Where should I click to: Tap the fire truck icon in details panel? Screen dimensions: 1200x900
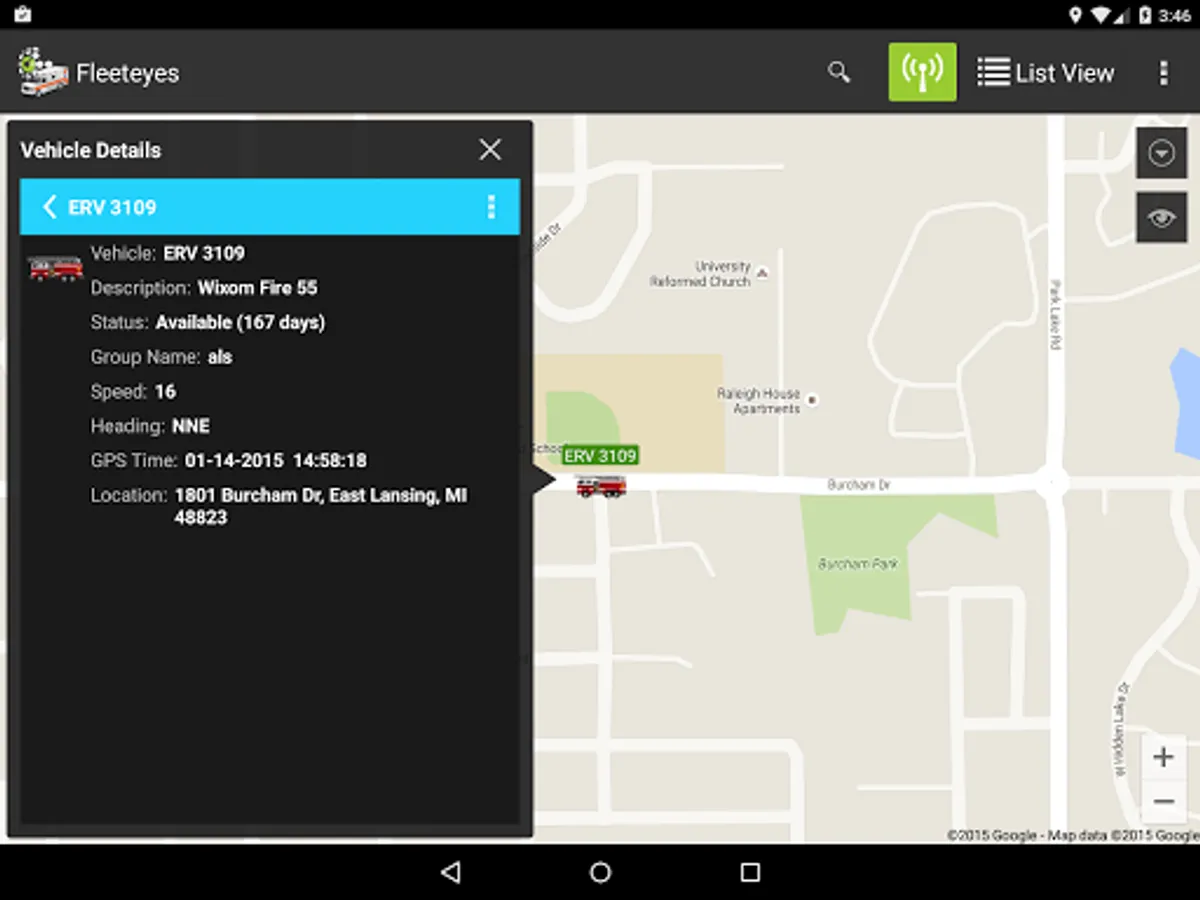(55, 268)
